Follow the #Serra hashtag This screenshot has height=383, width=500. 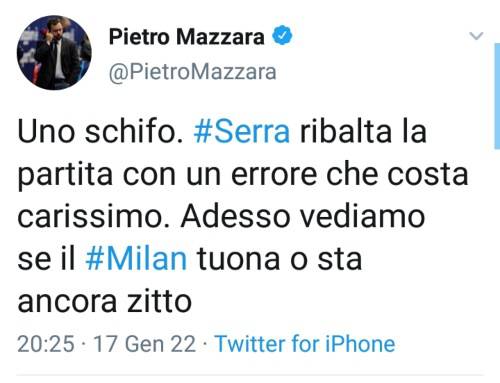242,132
